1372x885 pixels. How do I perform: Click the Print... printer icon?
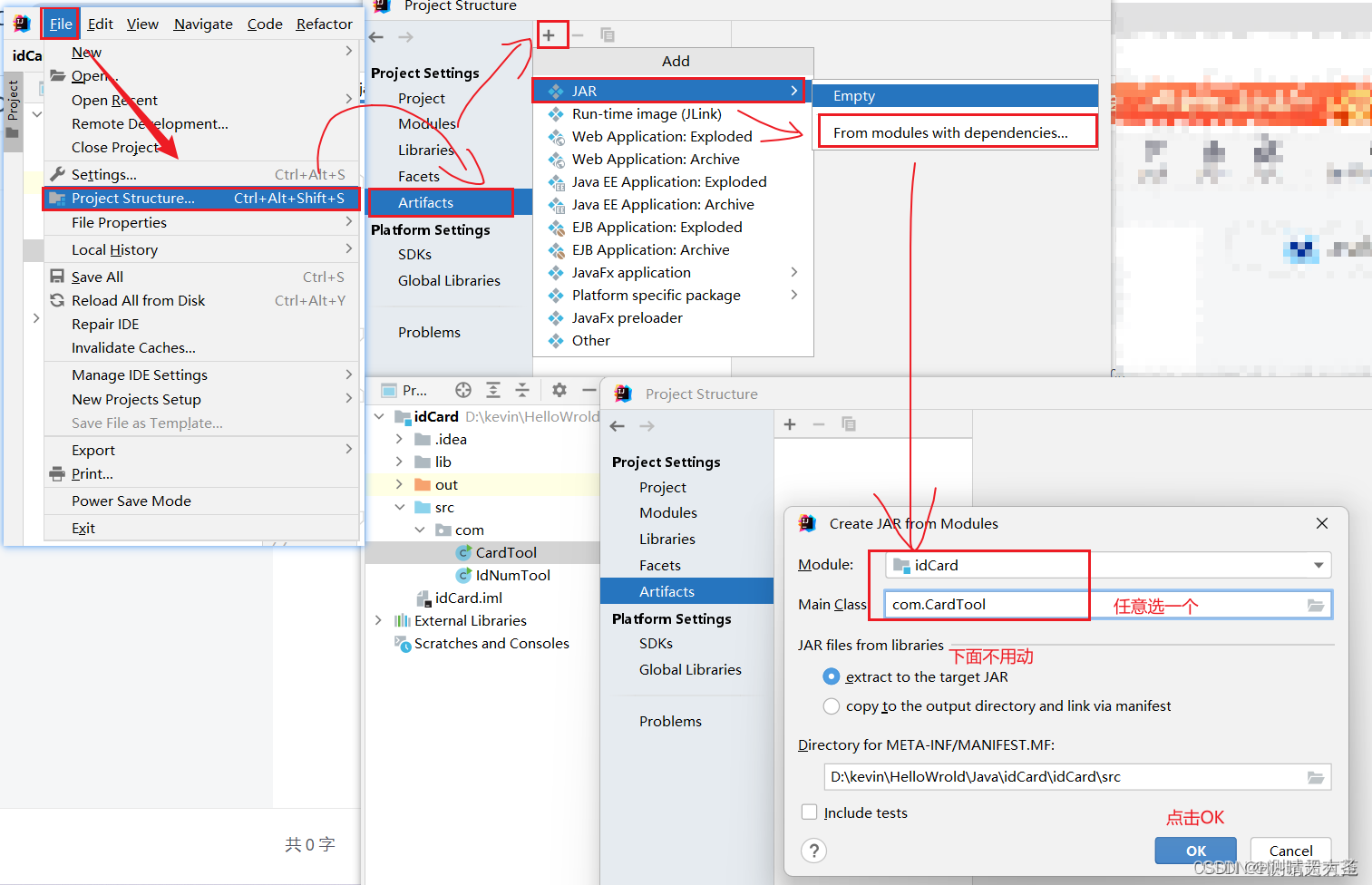point(57,473)
